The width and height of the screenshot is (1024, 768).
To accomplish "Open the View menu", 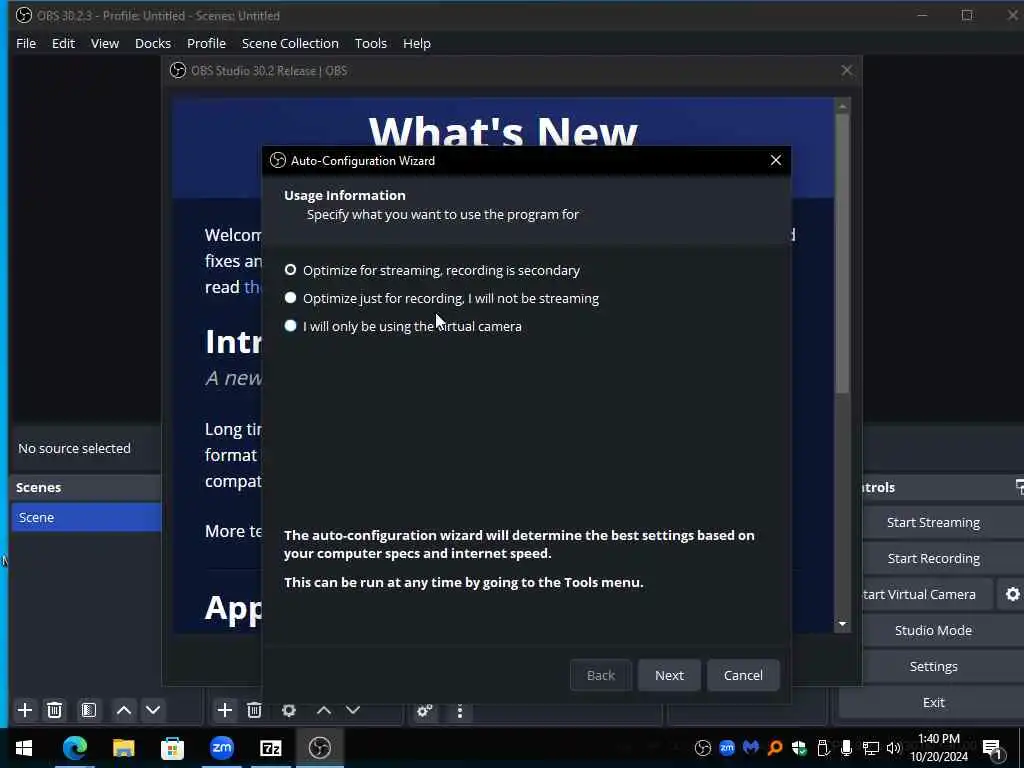I will tap(104, 43).
